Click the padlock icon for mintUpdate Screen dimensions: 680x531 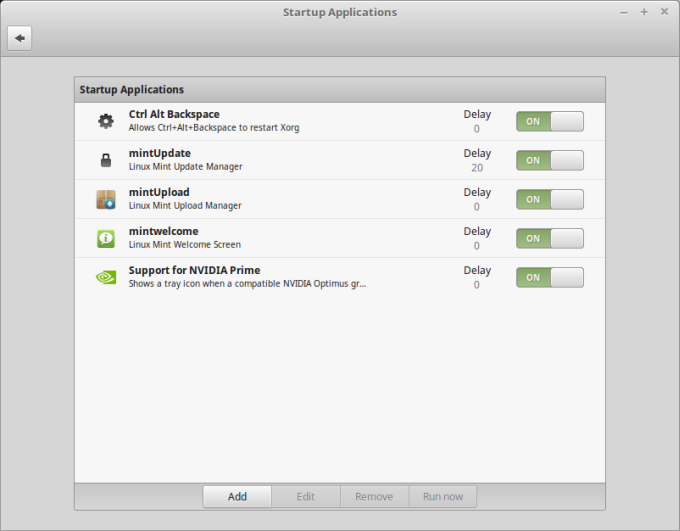click(106, 160)
